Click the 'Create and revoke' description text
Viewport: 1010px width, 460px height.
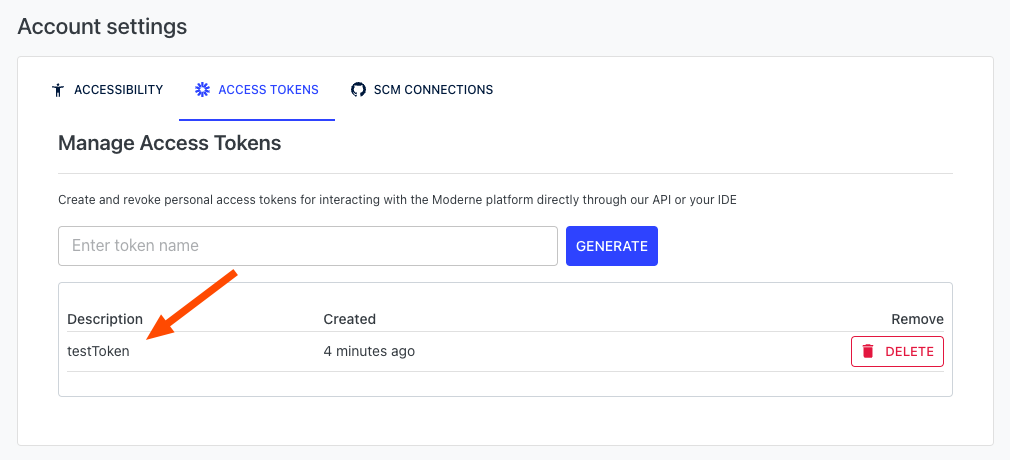(397, 200)
